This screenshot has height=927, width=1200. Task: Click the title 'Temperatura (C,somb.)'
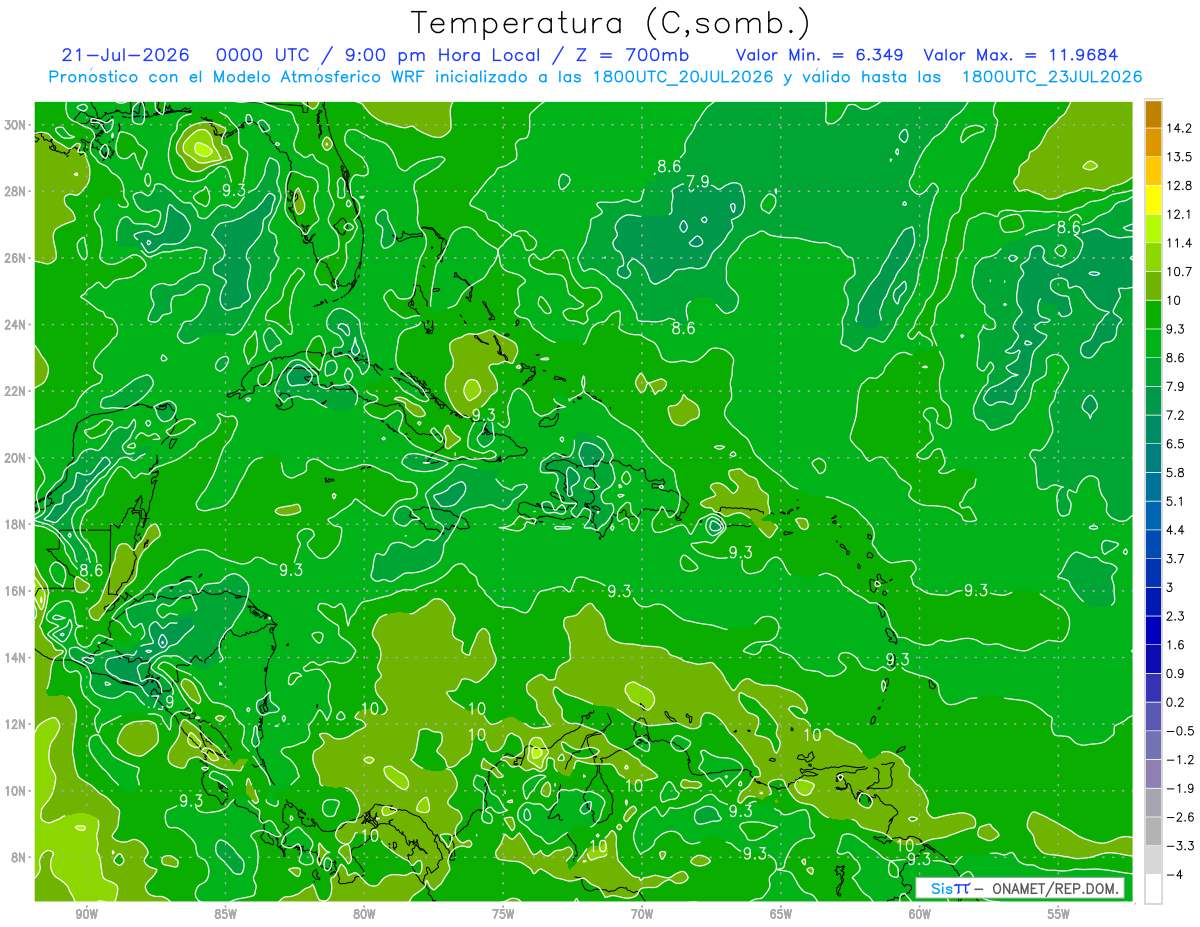point(610,24)
